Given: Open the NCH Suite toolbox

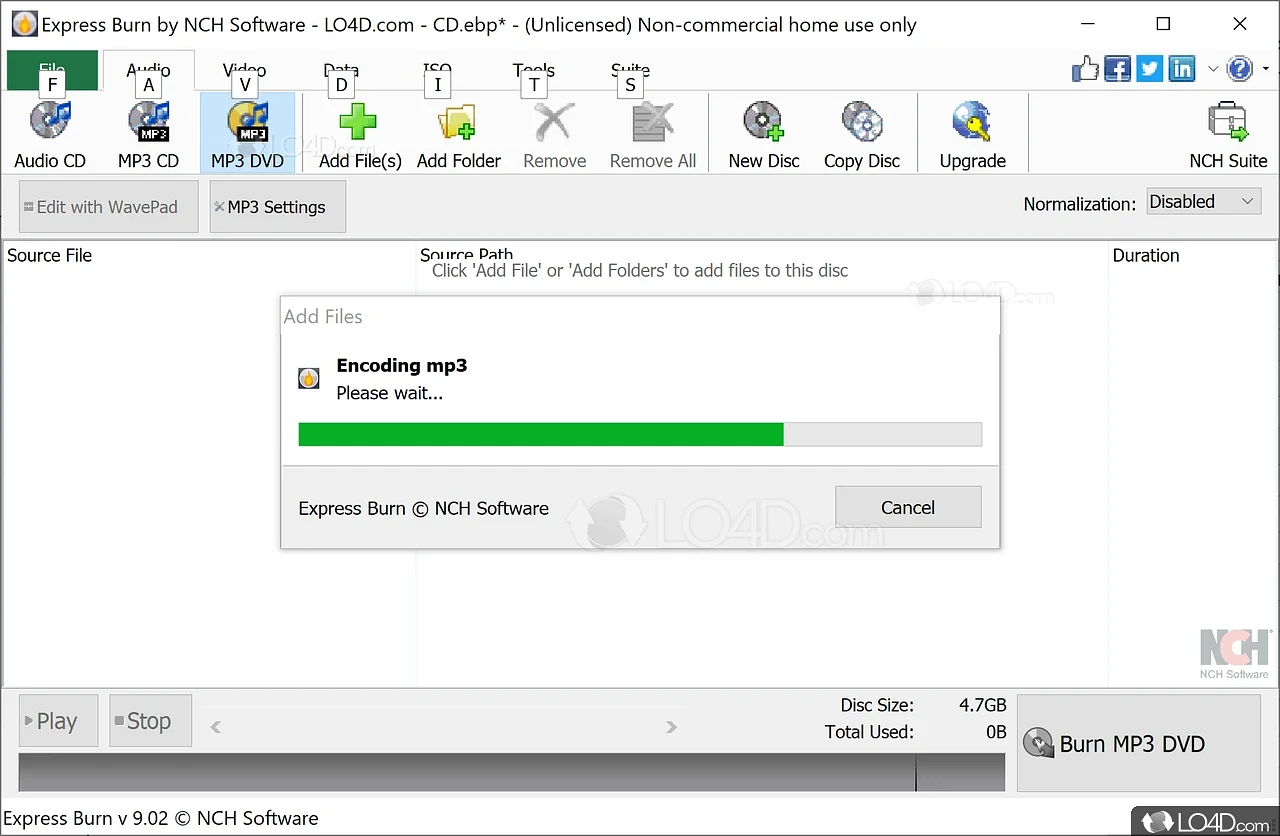Looking at the screenshot, I should pos(1228,133).
